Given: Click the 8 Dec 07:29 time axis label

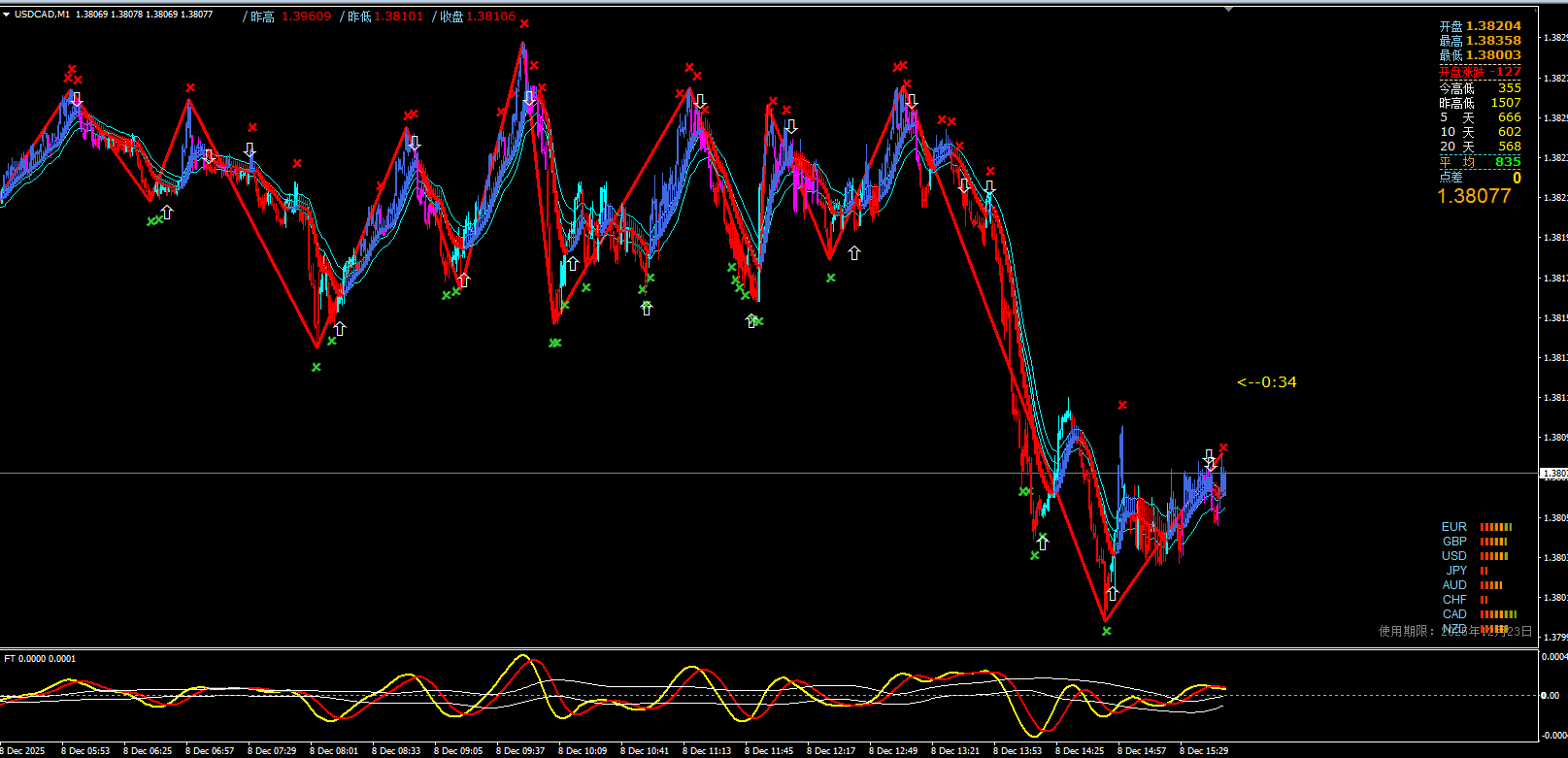Looking at the screenshot, I should pyautogui.click(x=272, y=750).
